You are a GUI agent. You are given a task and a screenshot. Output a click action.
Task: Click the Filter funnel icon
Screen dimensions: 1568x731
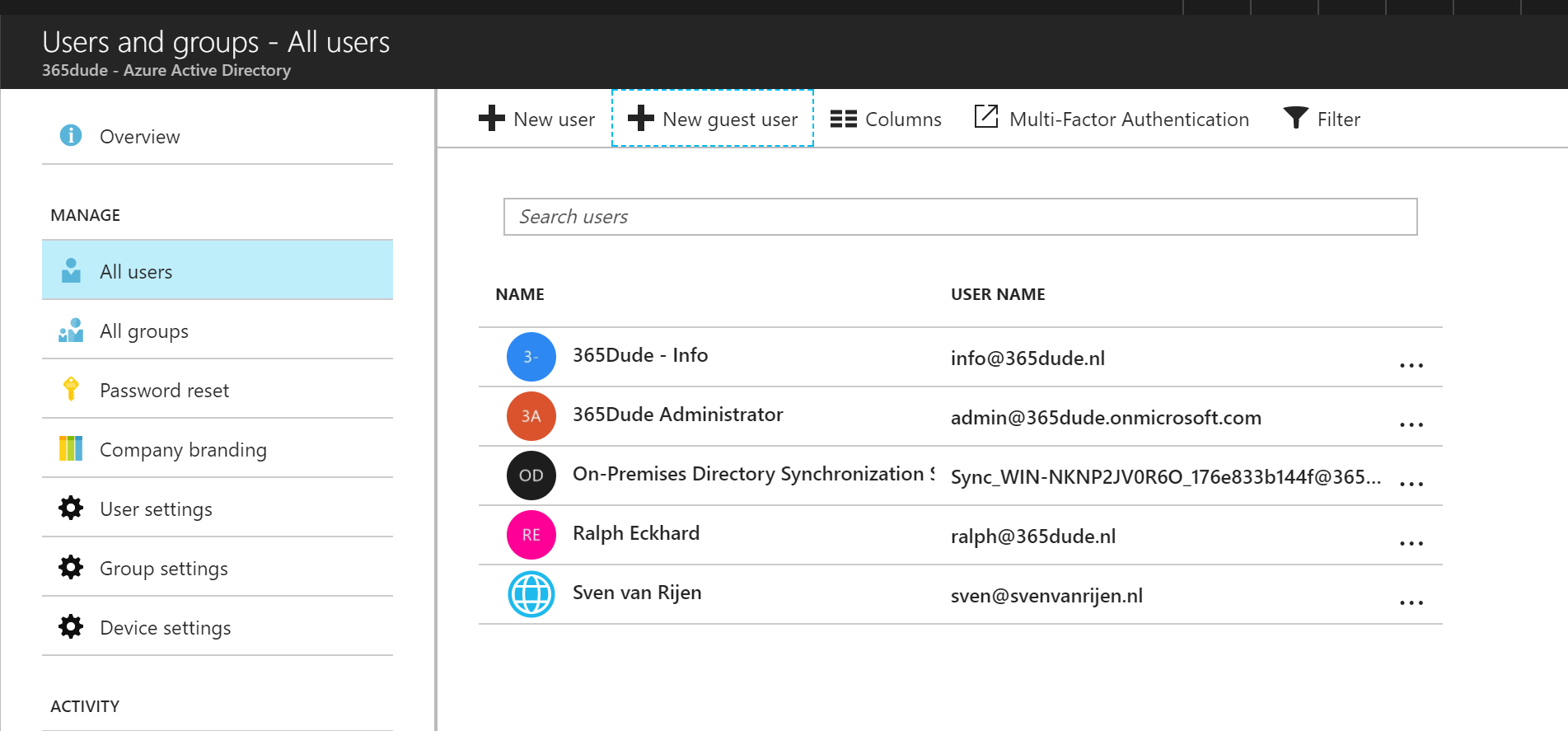[1296, 118]
